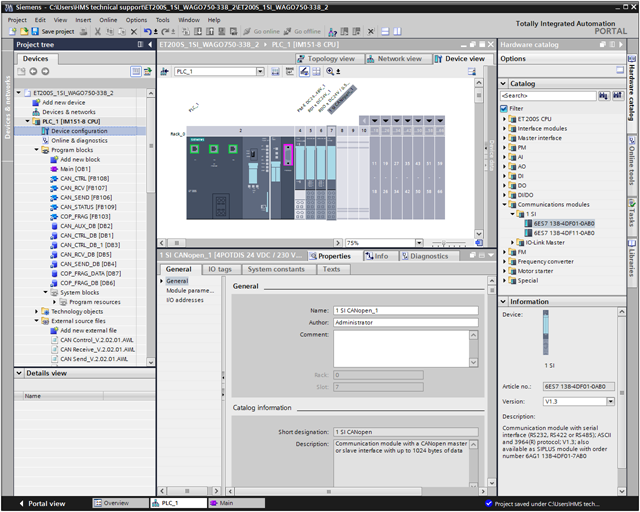Screen dimensions: 640x512
Task: Open the Online menu
Action: [108, 20]
